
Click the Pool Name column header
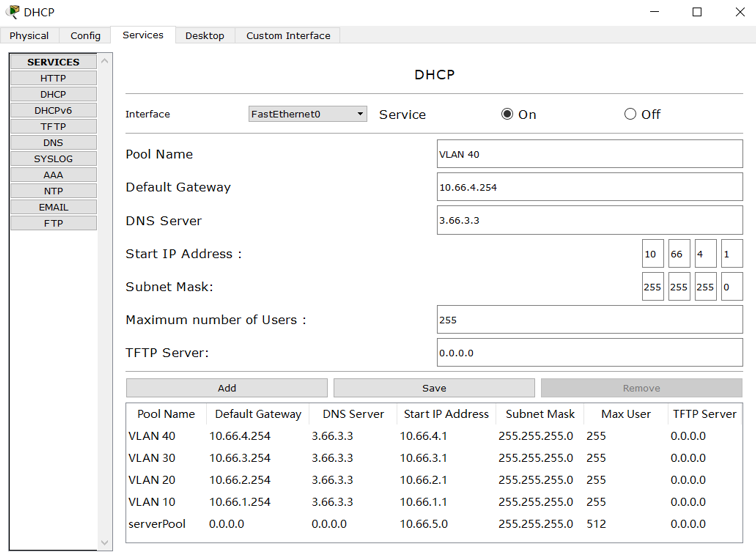pyautogui.click(x=166, y=414)
